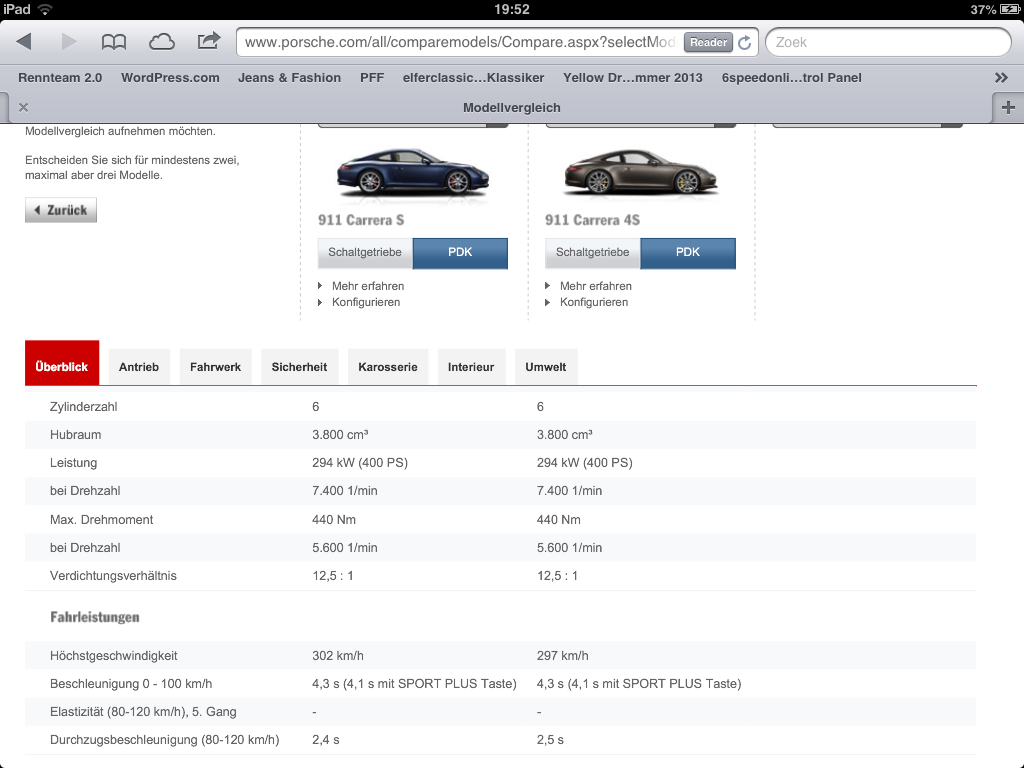Switch to the Sicherheit tab
The image size is (1024, 768).
(299, 367)
